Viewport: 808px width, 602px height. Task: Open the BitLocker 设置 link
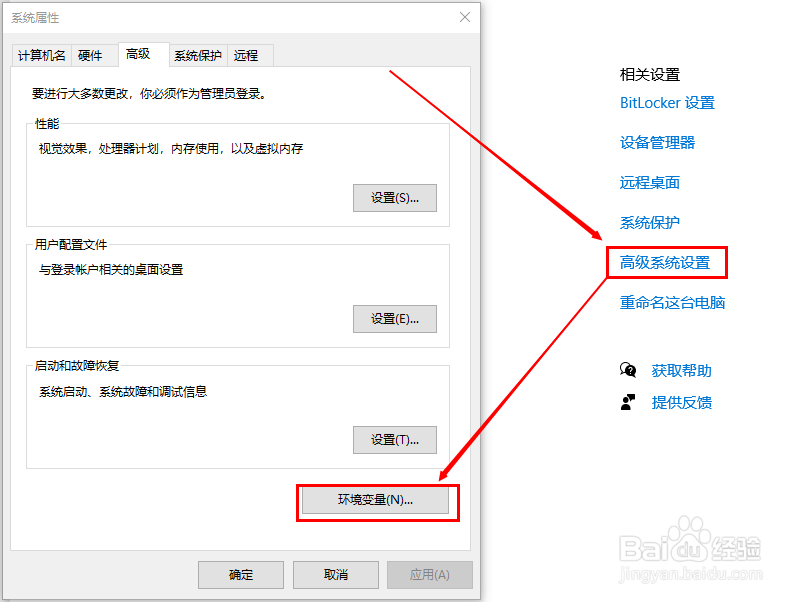pyautogui.click(x=666, y=102)
